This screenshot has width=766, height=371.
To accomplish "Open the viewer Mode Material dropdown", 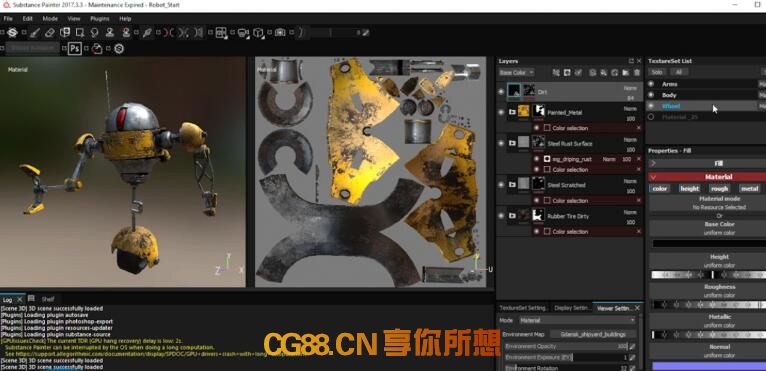I will pyautogui.click(x=577, y=320).
